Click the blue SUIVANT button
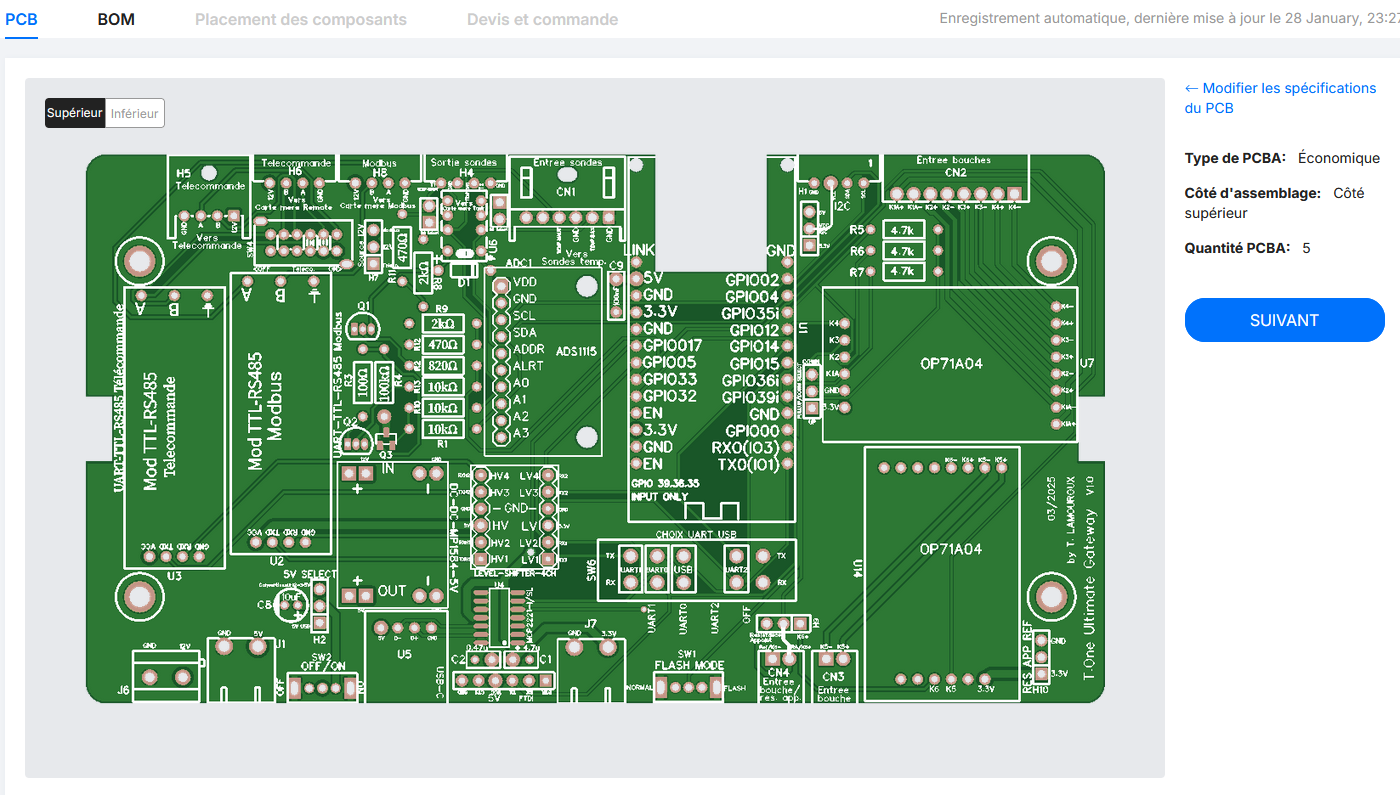Screen dimensions: 1400x795 point(1284,320)
